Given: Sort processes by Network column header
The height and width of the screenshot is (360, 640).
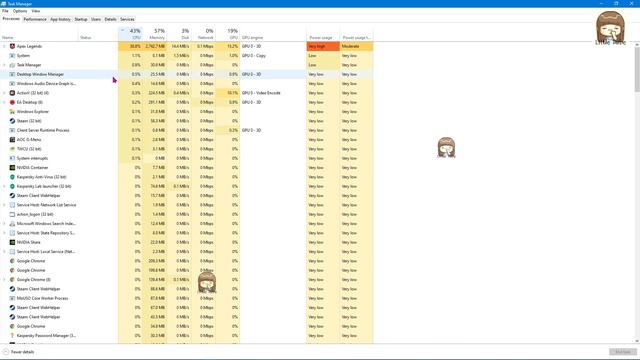Looking at the screenshot, I should [x=203, y=34].
